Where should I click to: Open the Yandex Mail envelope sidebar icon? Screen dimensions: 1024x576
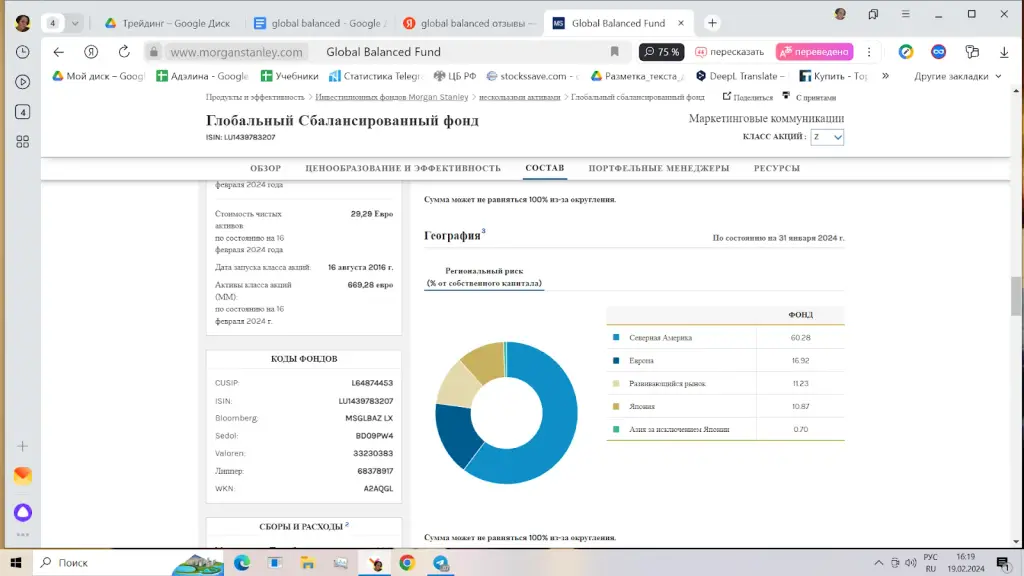point(22,475)
